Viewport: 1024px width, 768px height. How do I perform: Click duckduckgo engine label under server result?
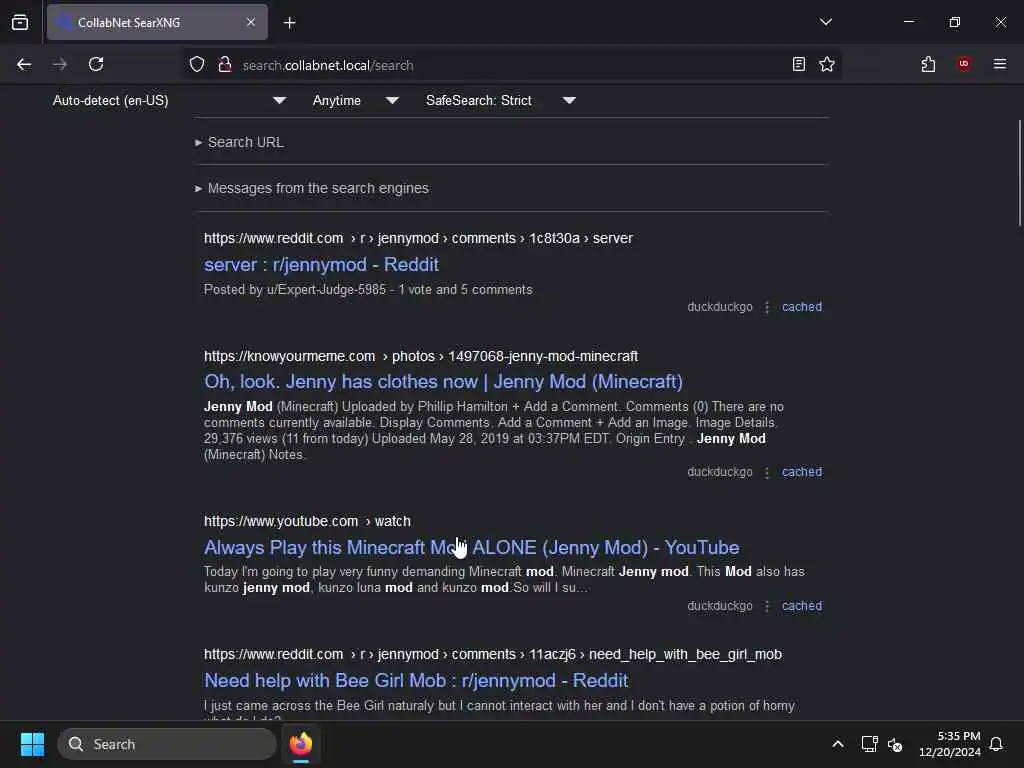[720, 307]
